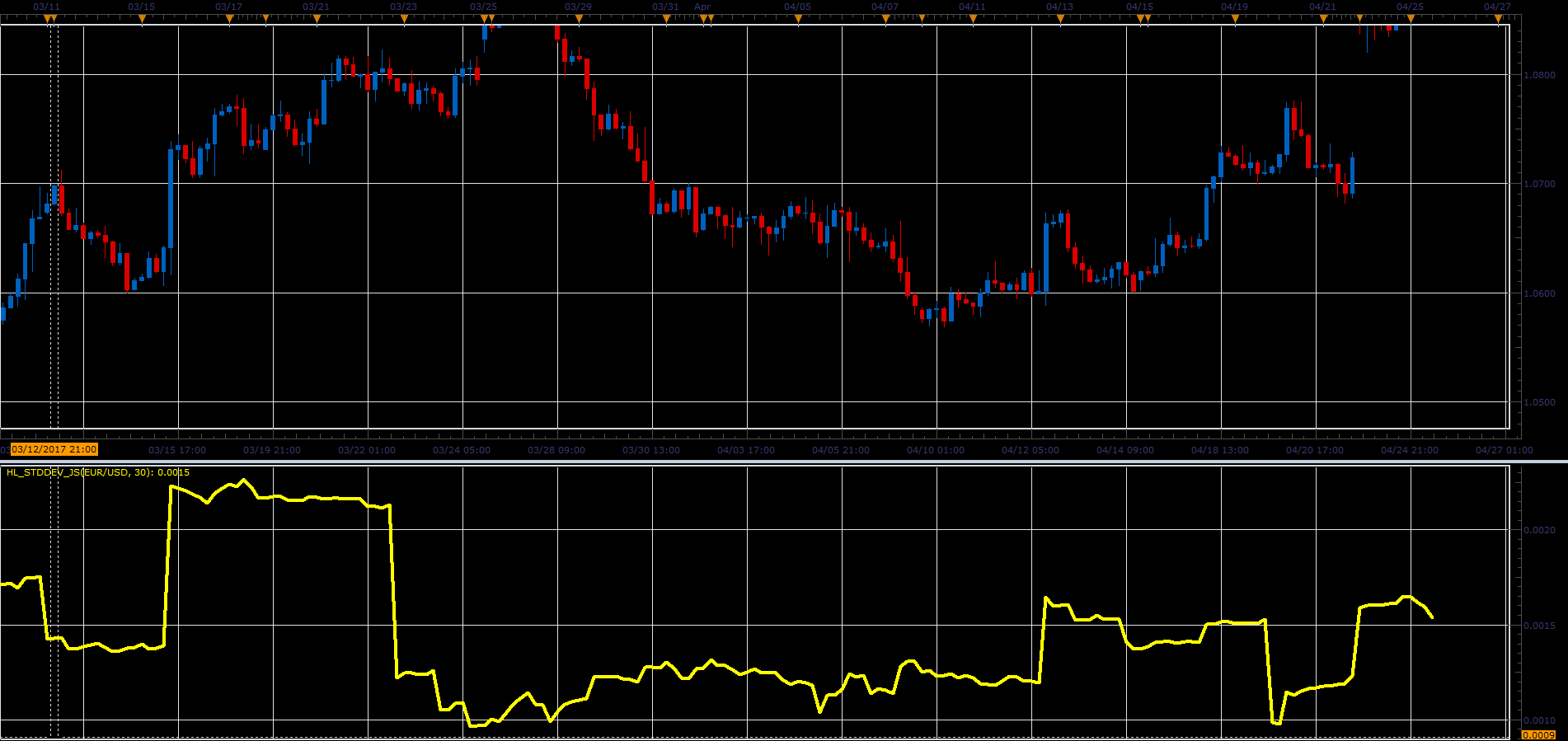Viewport: 1568px width, 741px height.
Task: Select the orange triangle marker beneath 03/23
Action: pyautogui.click(x=404, y=18)
